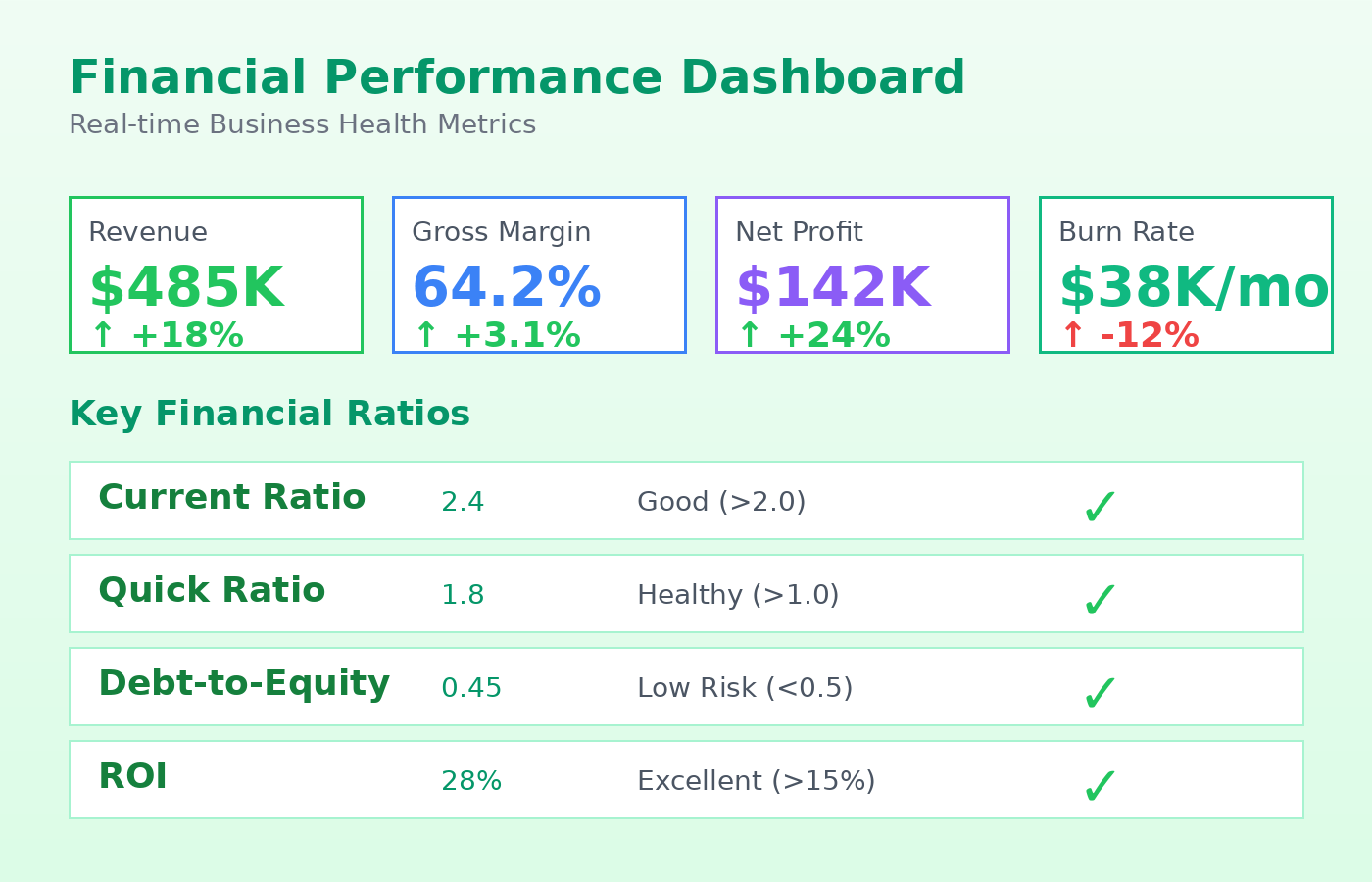This screenshot has height=882, width=1372.
Task: Click the ROI row label
Action: point(132,777)
